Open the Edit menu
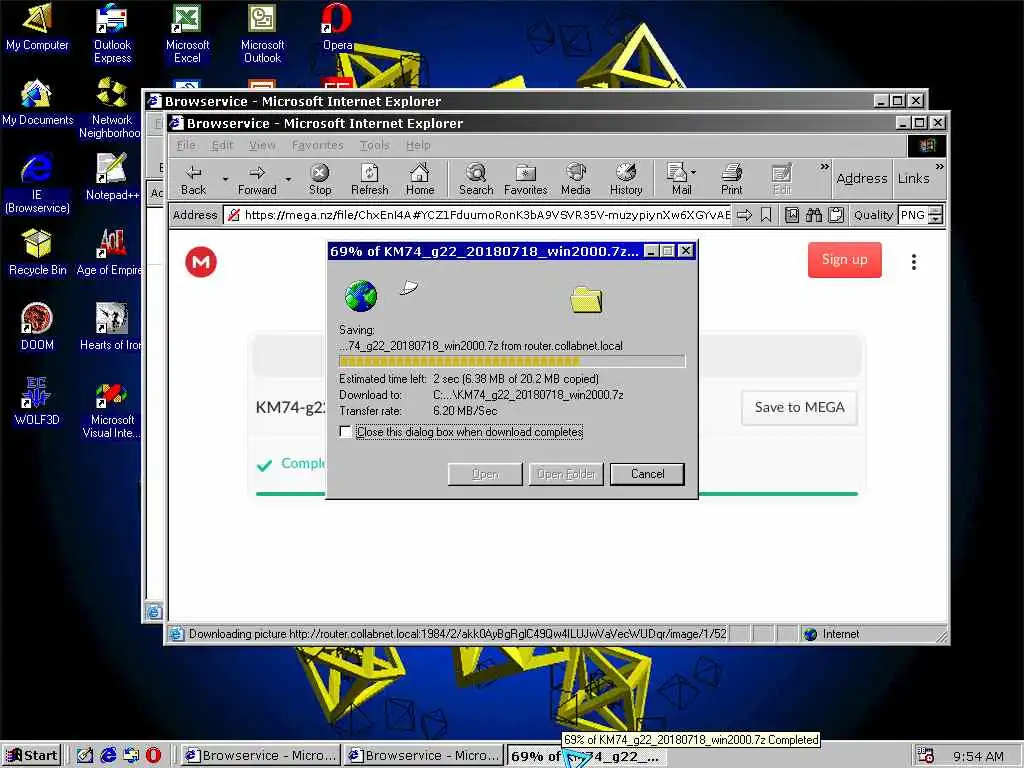Image resolution: width=1024 pixels, height=768 pixels. [x=222, y=145]
